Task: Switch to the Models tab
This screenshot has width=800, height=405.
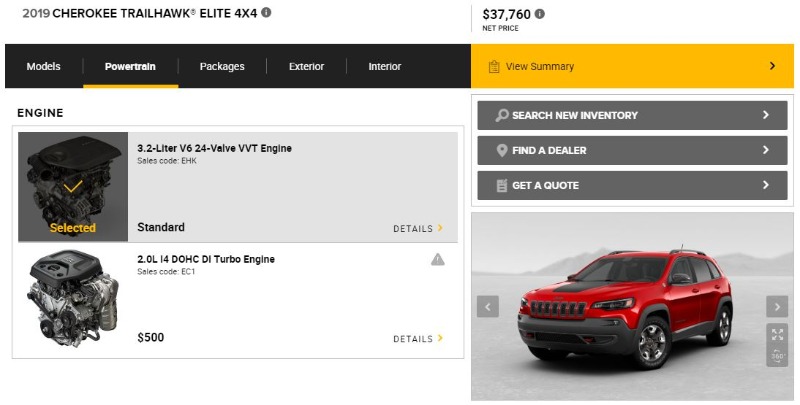Action: click(44, 67)
